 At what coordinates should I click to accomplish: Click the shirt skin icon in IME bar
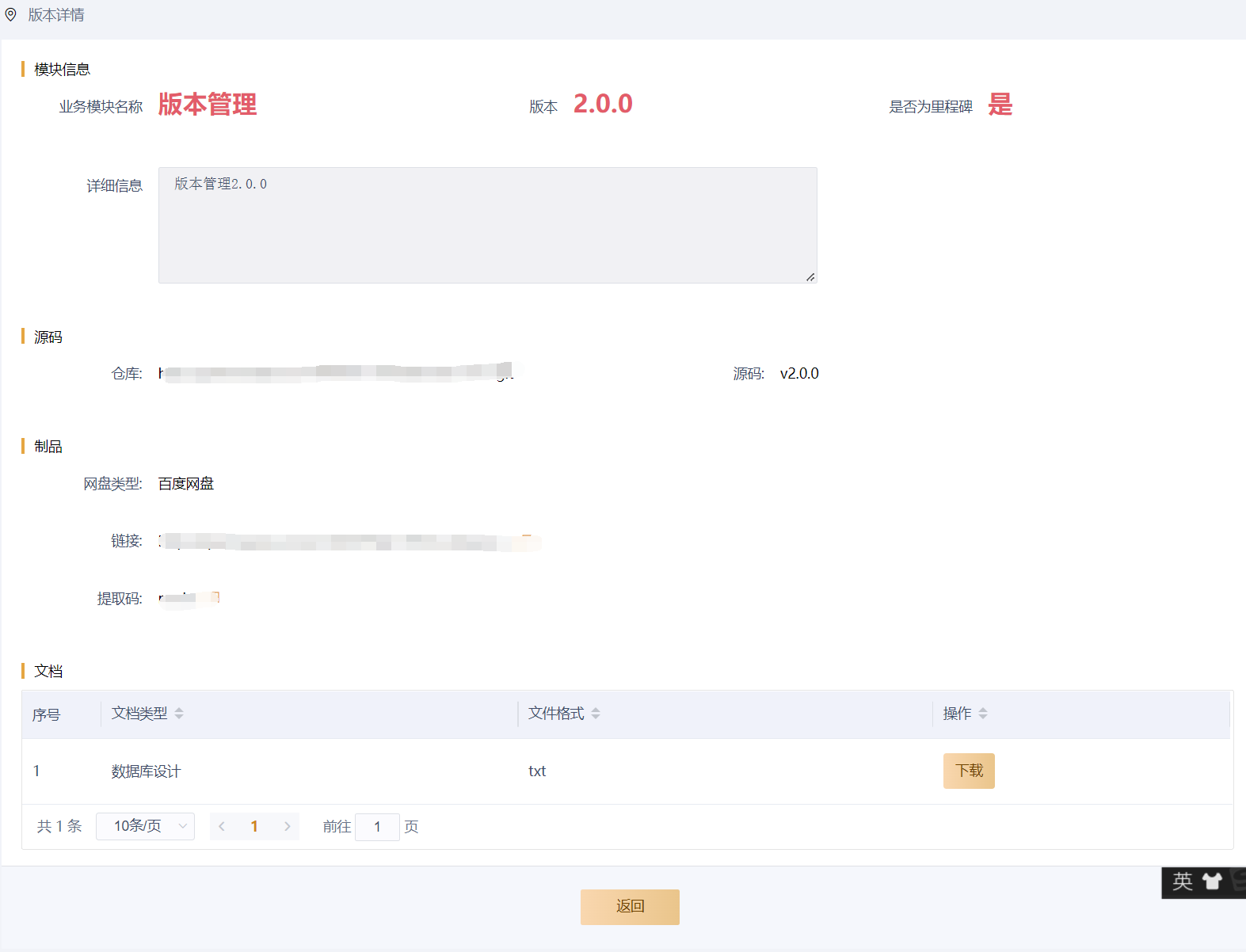tap(1212, 882)
